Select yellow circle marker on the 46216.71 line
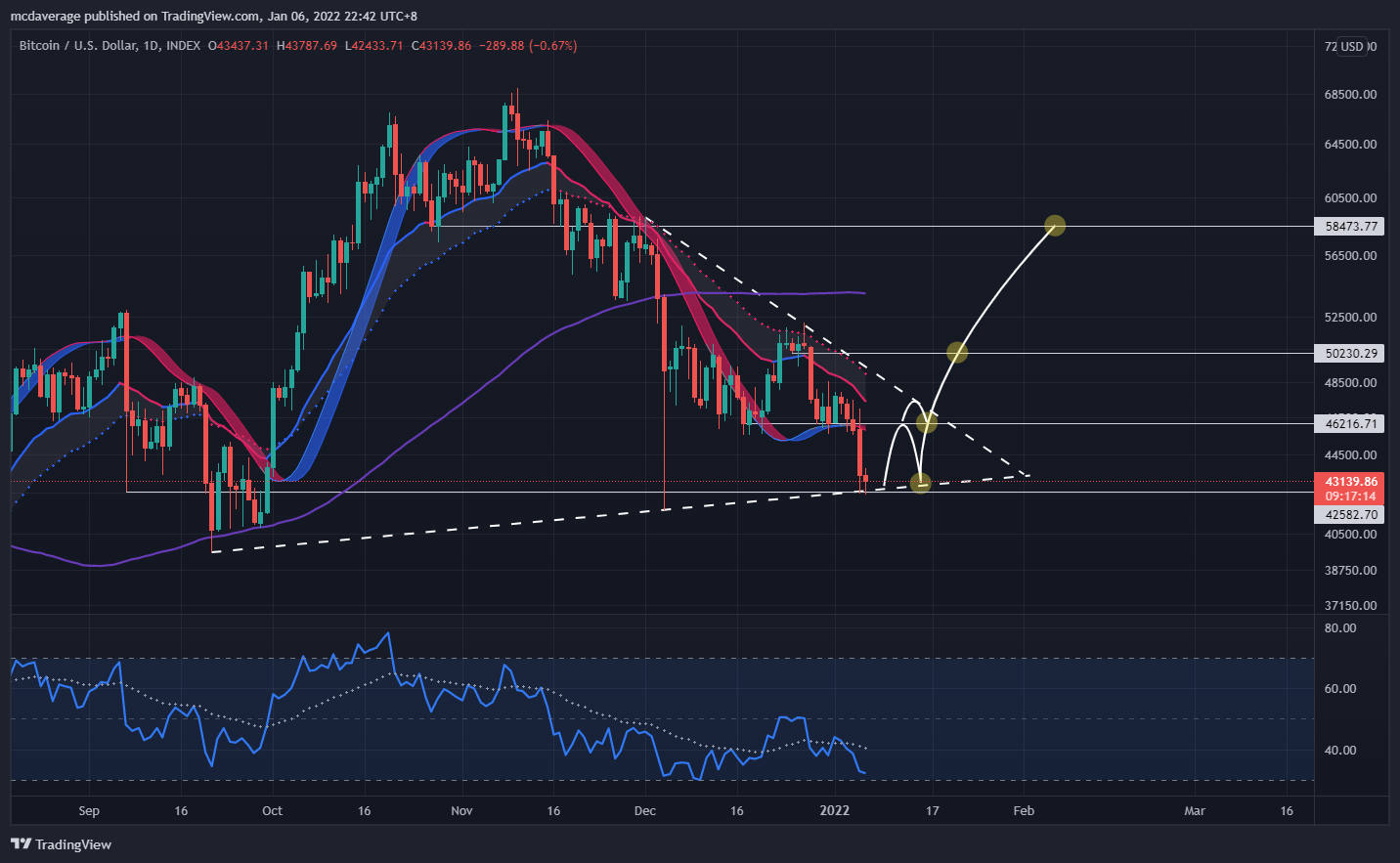This screenshot has width=1400, height=863. 927,423
